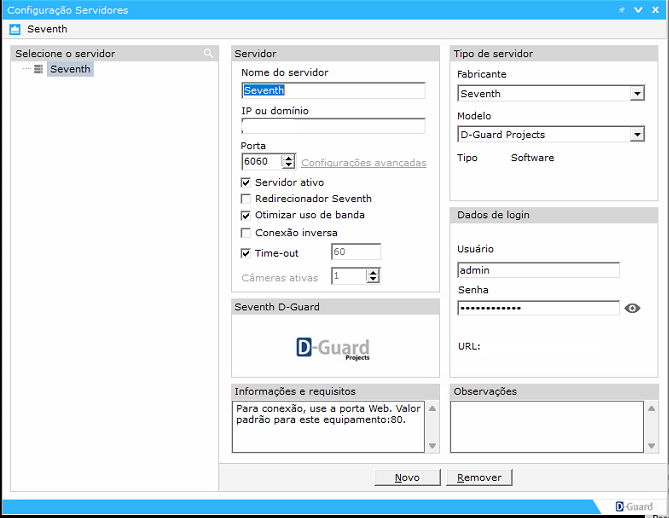Image resolution: width=669 pixels, height=518 pixels.
Task: Click the collapse chevron in title bar
Action: click(638, 10)
